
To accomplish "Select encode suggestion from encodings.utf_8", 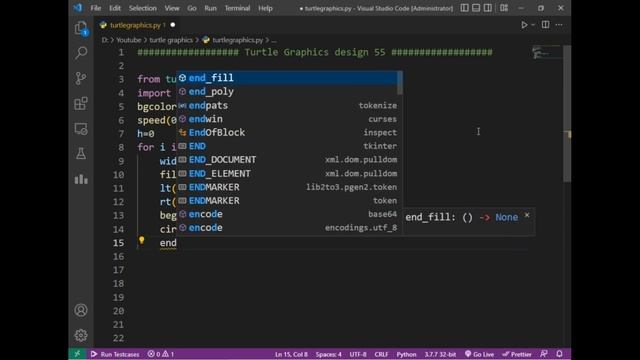I will click(287, 228).
